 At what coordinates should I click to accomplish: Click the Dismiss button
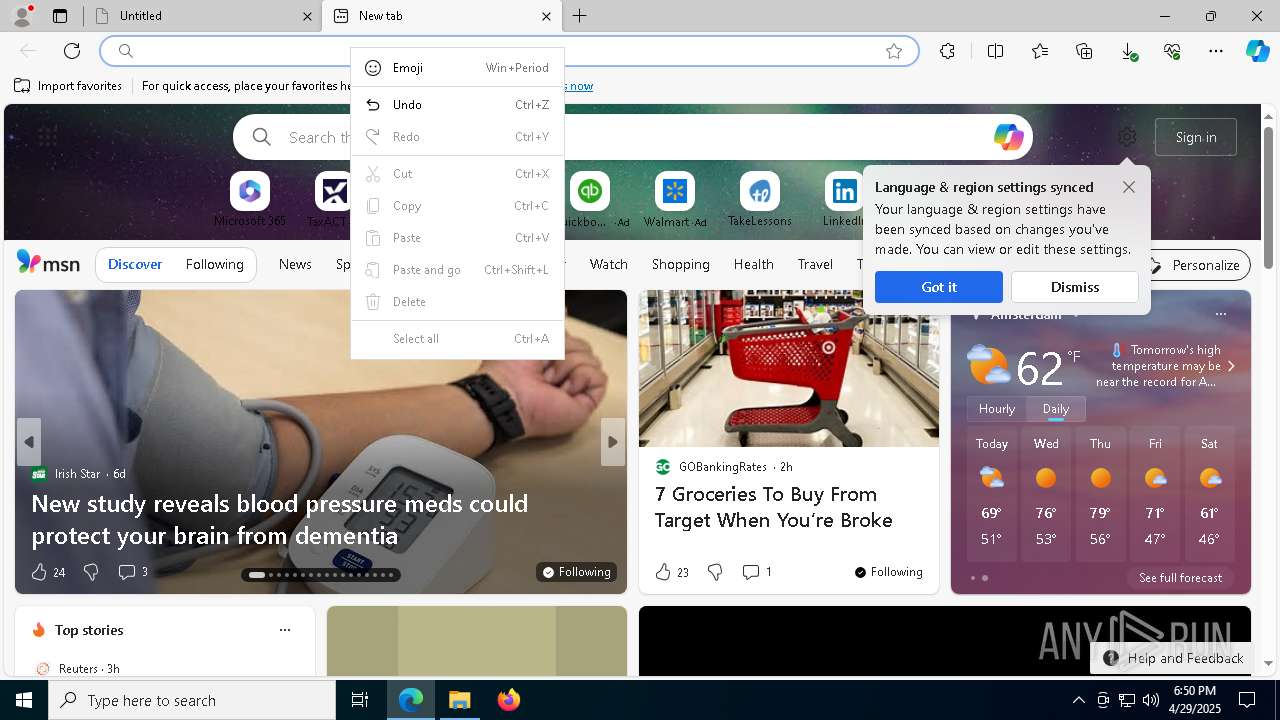tap(1075, 287)
